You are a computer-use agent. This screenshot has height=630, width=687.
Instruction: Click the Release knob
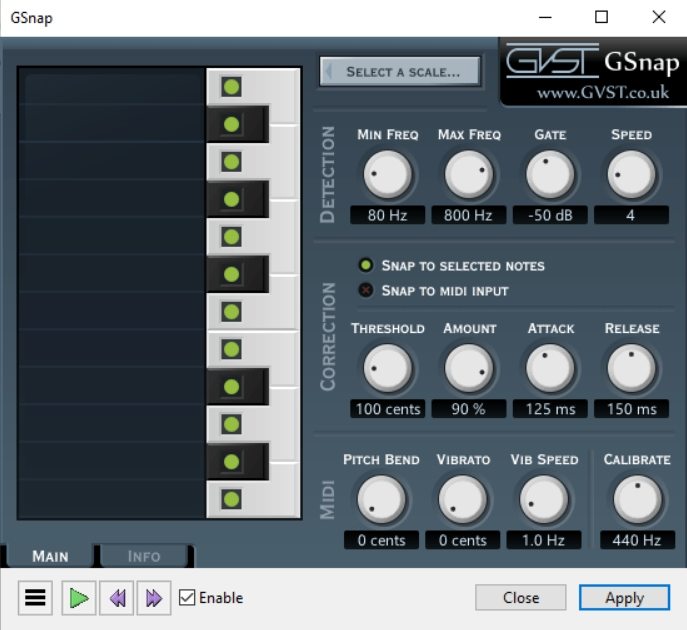pyautogui.click(x=631, y=368)
